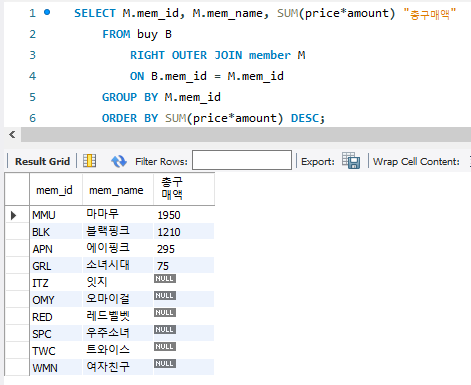This screenshot has height=385, width=471.
Task: Select value 1210
Action: 184,232
